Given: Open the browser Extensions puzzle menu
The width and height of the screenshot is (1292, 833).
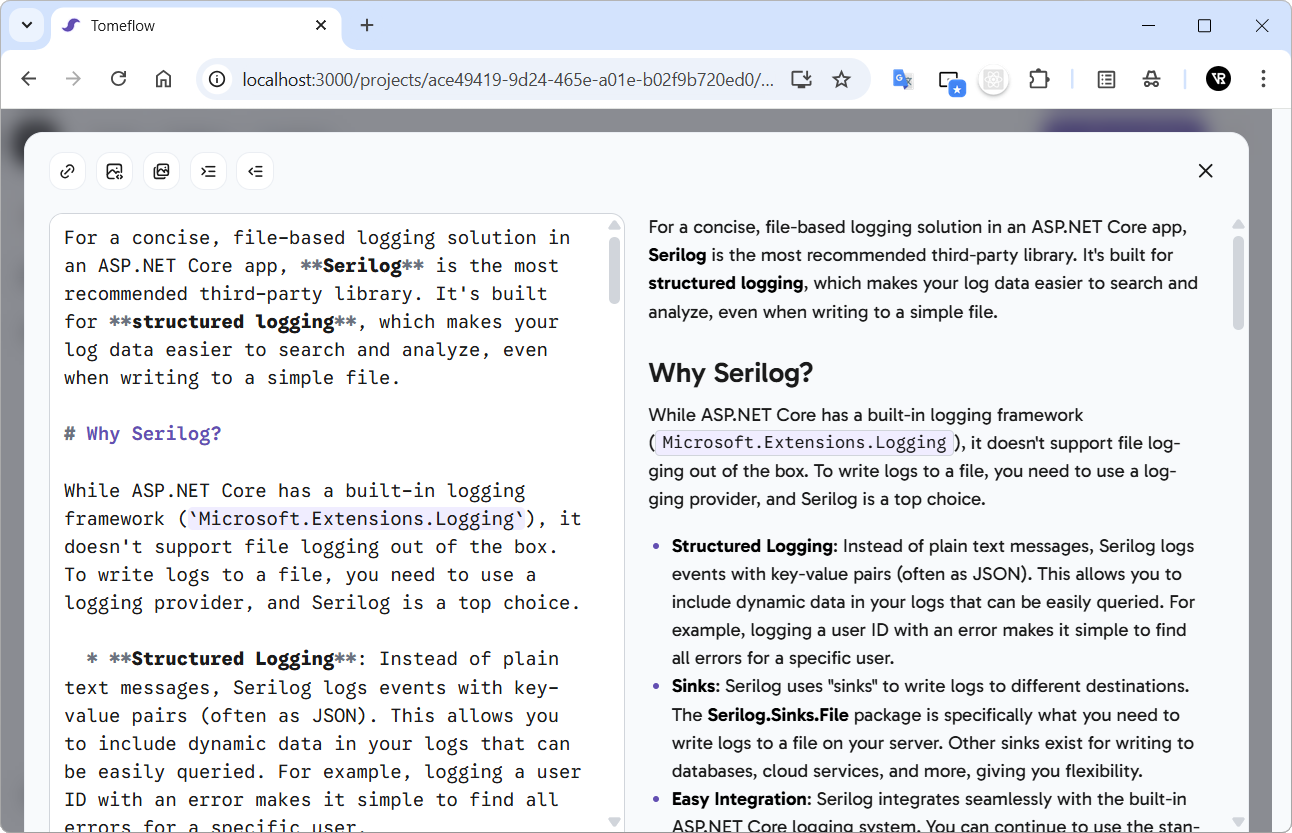Looking at the screenshot, I should point(1039,79).
